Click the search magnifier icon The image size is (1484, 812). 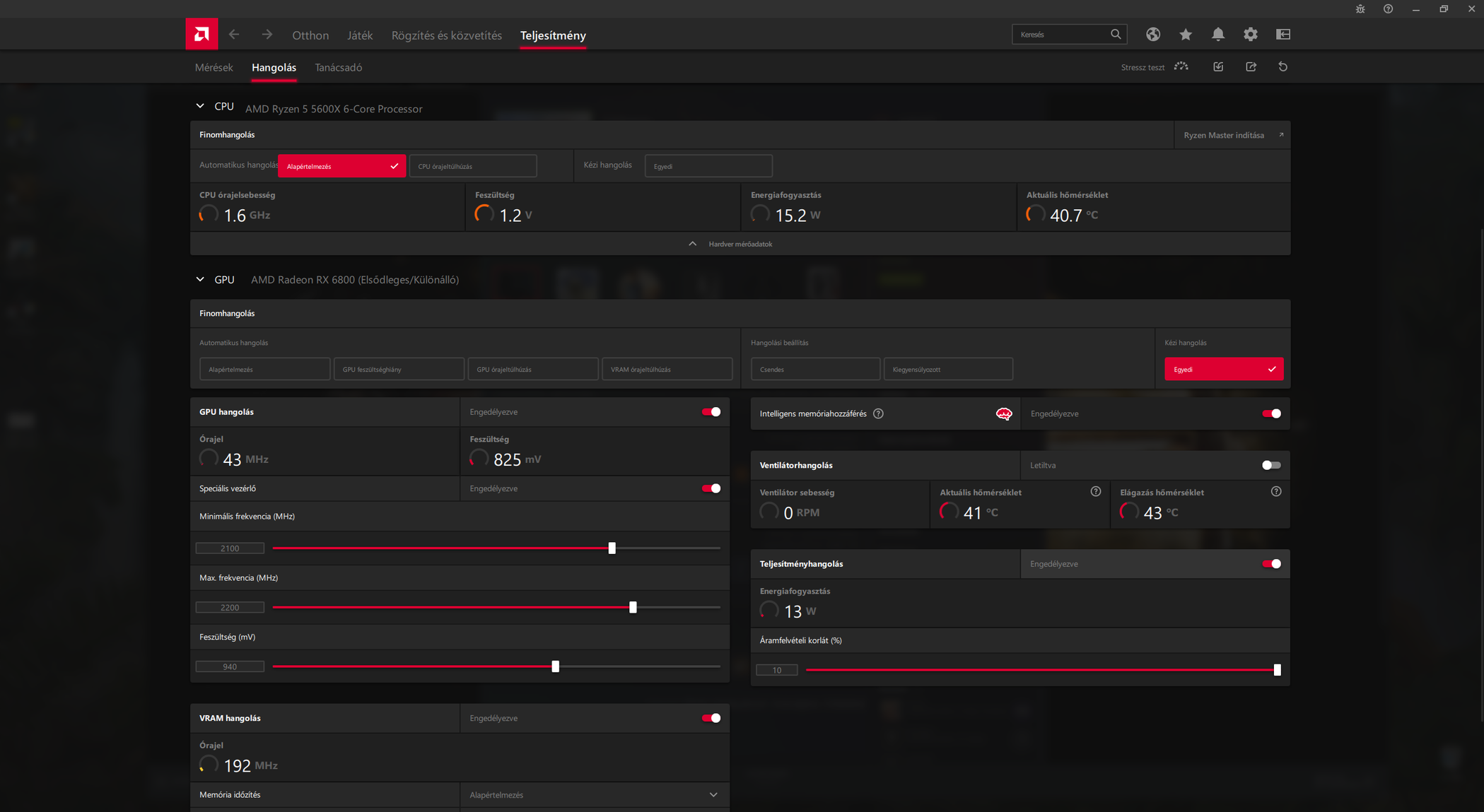point(1116,34)
